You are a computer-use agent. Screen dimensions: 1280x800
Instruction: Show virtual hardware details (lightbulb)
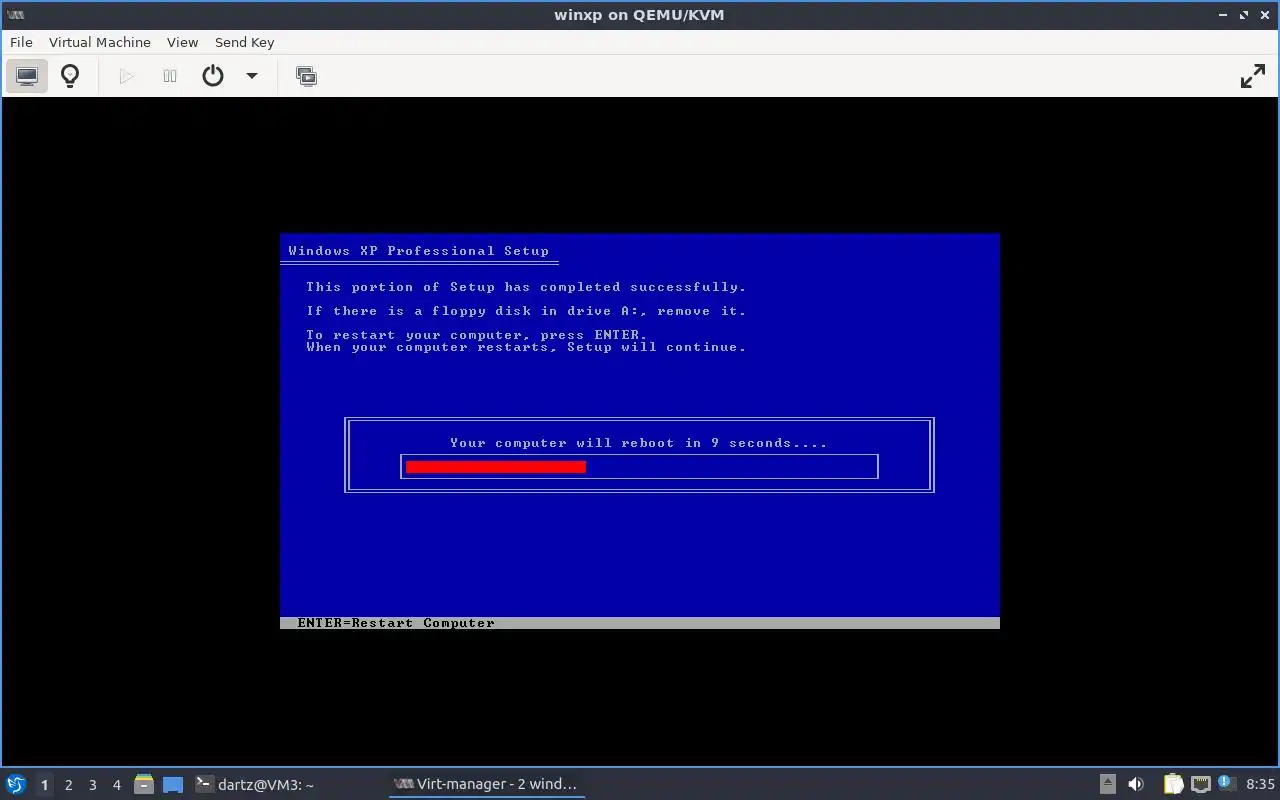(70, 76)
